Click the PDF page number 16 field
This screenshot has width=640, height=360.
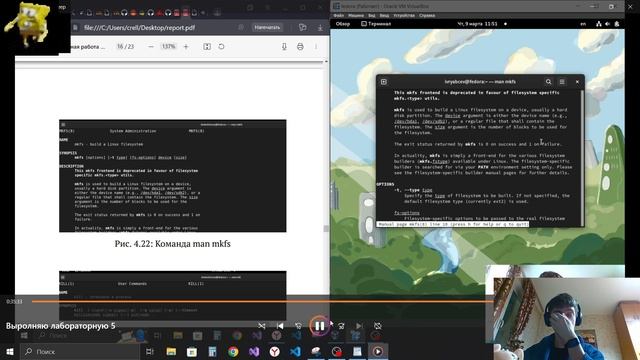click(x=120, y=47)
